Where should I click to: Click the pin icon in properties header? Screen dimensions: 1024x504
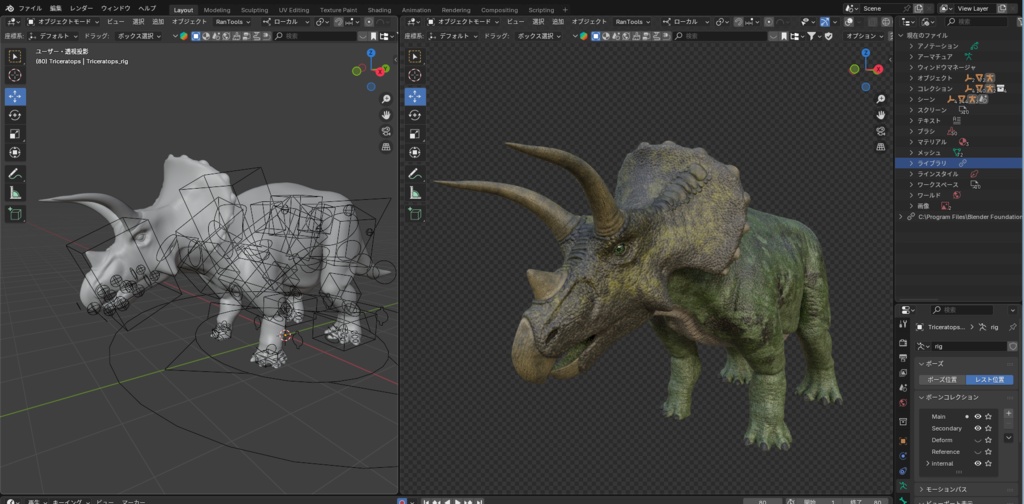[1012, 327]
